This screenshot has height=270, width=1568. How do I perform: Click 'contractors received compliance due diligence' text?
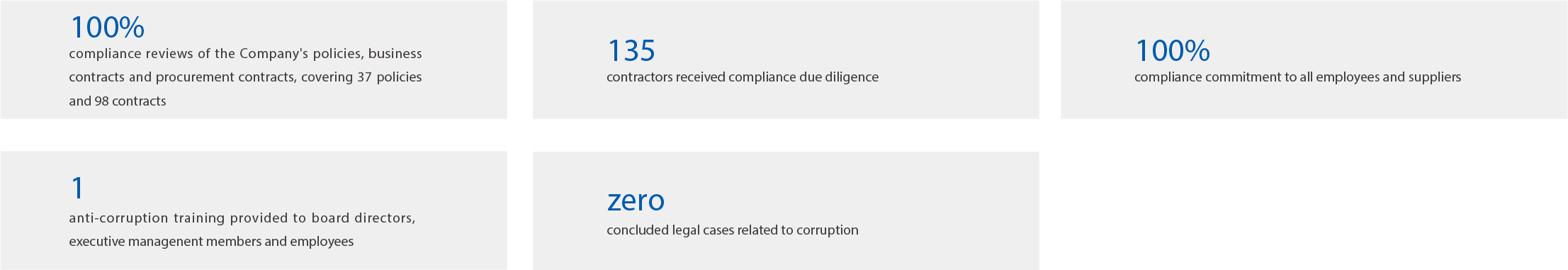pos(743,77)
